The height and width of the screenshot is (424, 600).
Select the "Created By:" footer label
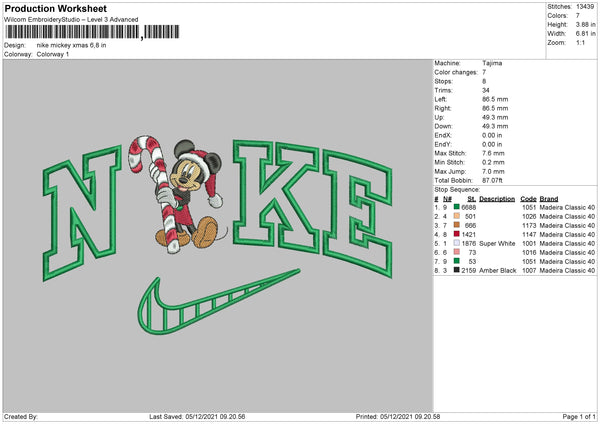click(x=21, y=416)
